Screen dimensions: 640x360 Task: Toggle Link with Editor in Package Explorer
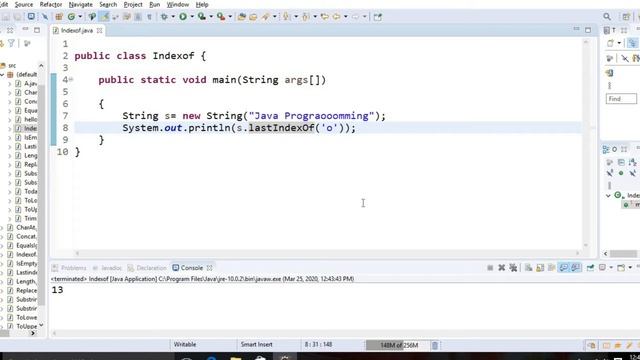click(2, 43)
